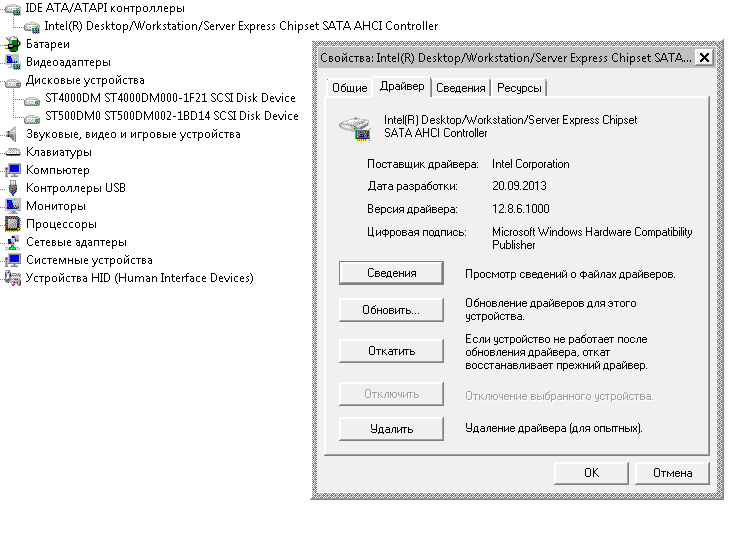
Task: Click the Удалить driver button
Action: [x=391, y=429]
